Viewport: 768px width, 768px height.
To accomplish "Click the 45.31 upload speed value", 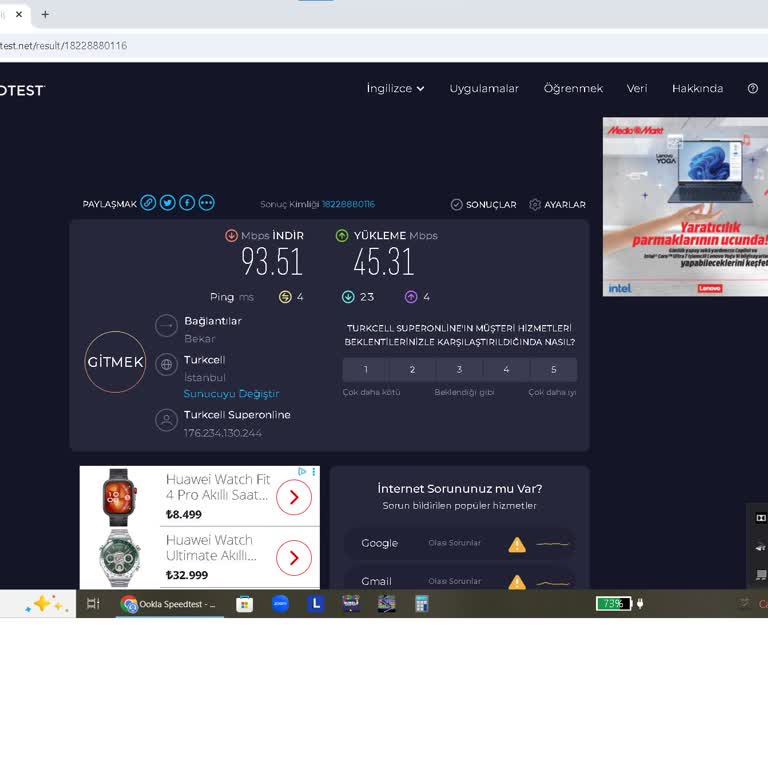I will coord(384,262).
